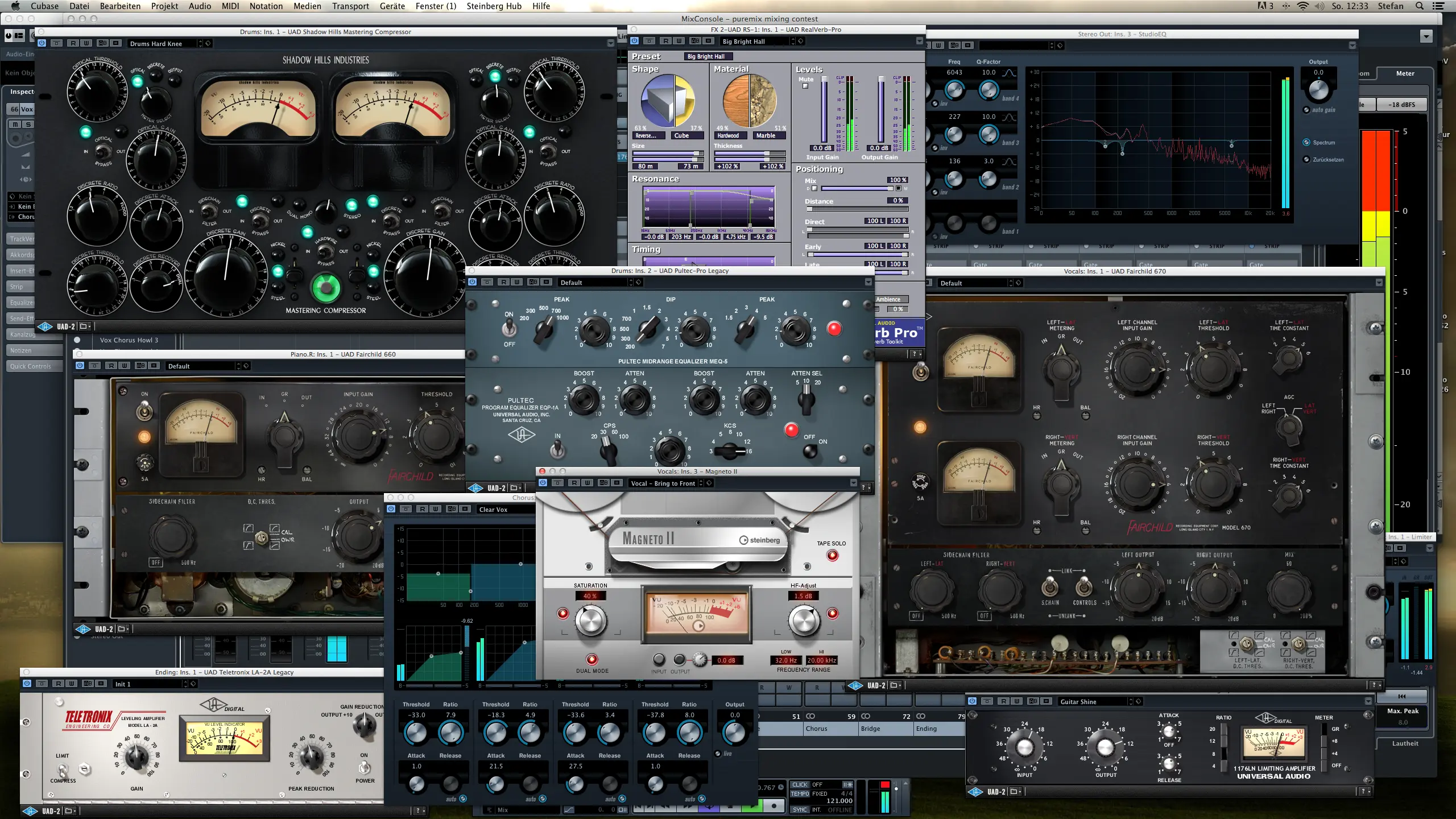Bypass the Teletronix LA-2A Legacy power icon

[27, 684]
